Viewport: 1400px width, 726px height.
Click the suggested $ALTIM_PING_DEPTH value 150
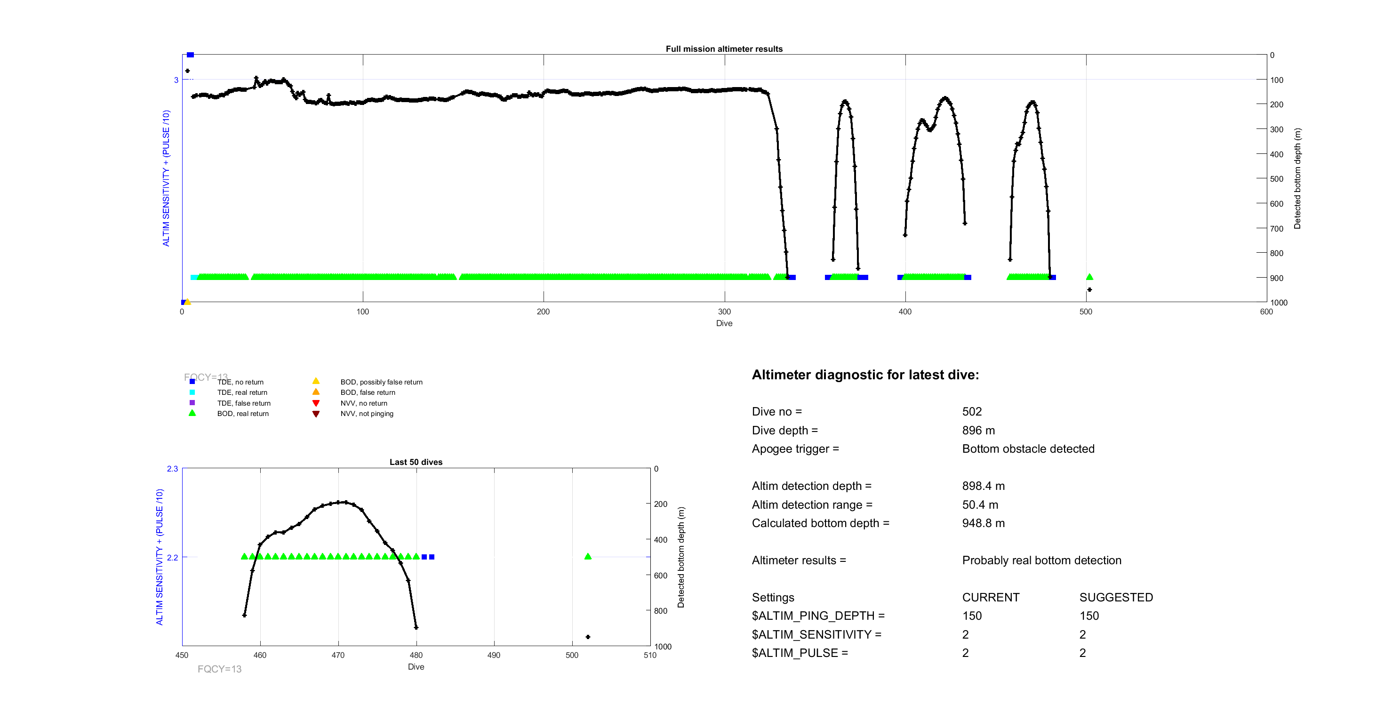pyautogui.click(x=1090, y=616)
